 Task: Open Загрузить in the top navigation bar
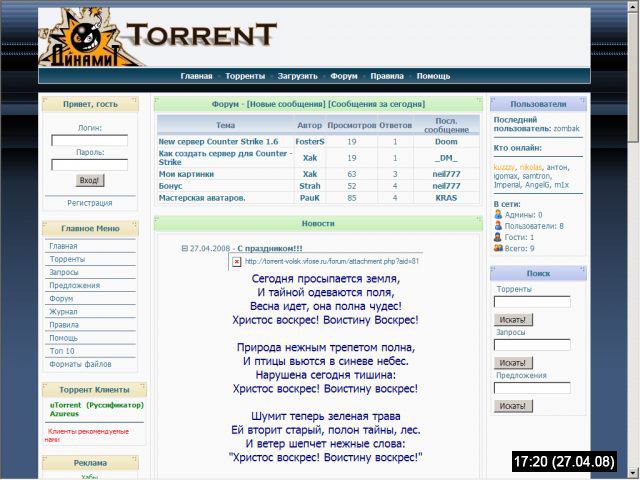click(297, 76)
